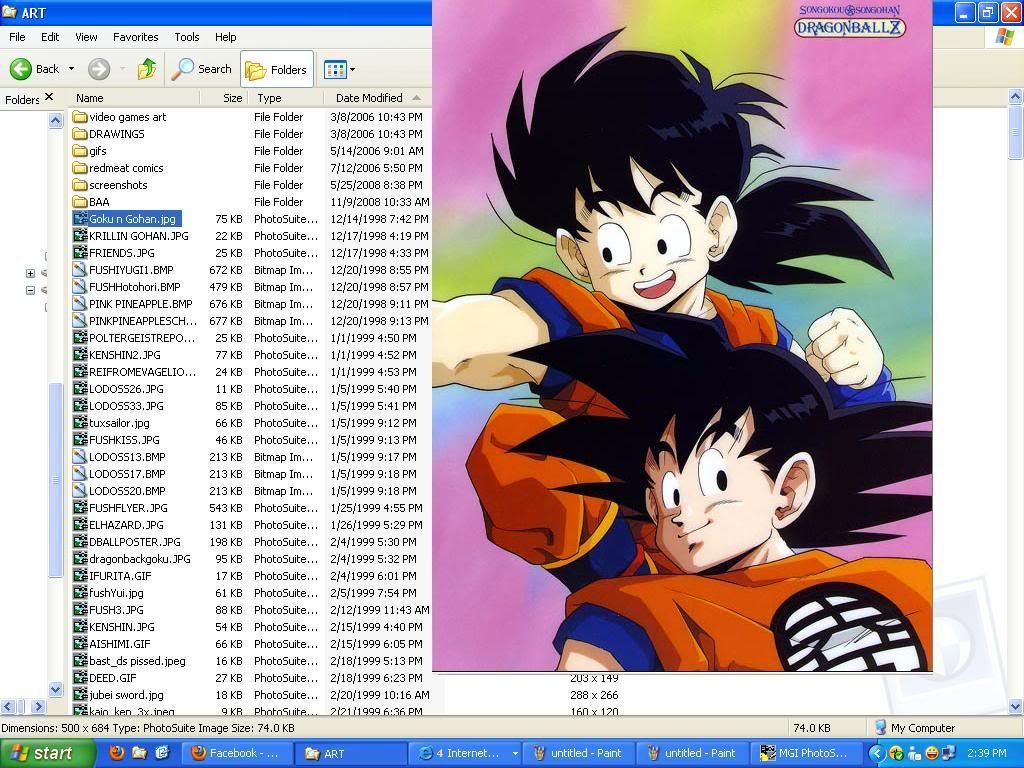Launch Firefox from the Quick Launch bar
1024x768 pixels.
[116, 753]
